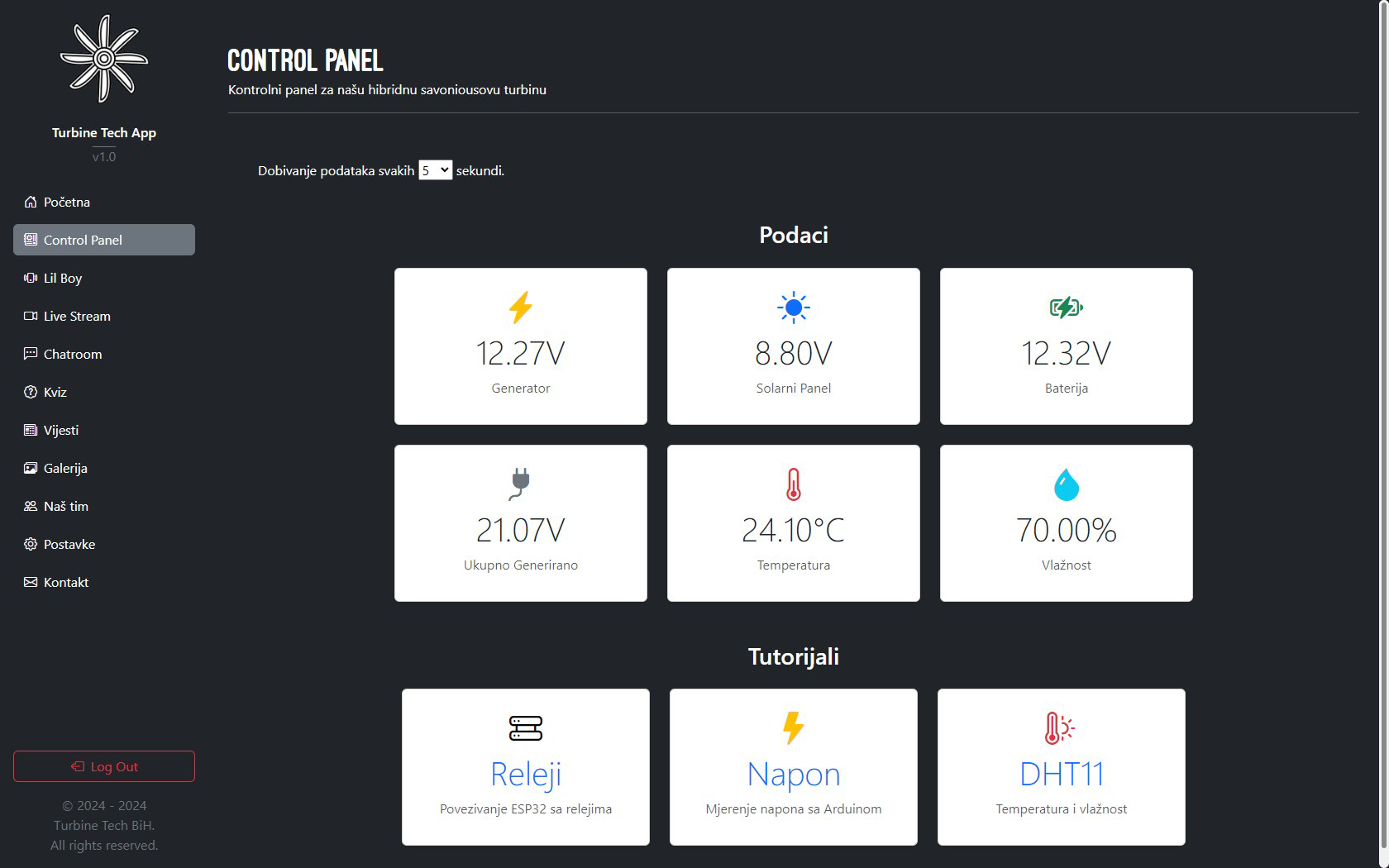Click the home icon beside Početna

[x=31, y=202]
